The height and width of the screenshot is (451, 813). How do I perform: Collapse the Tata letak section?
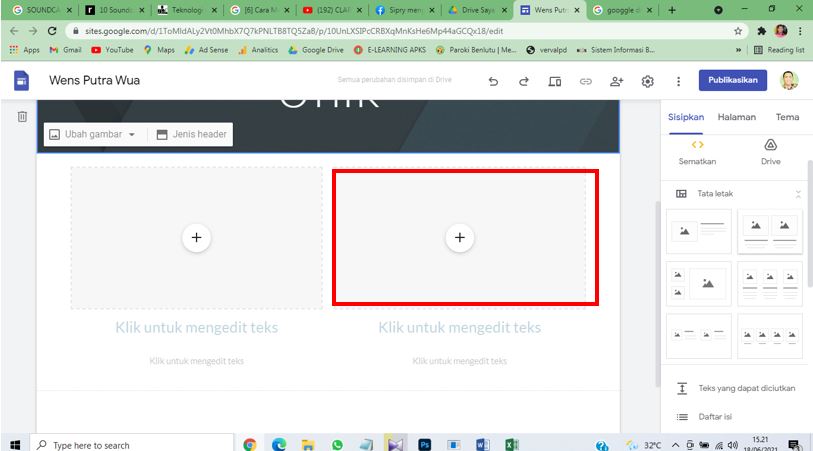[797, 193]
